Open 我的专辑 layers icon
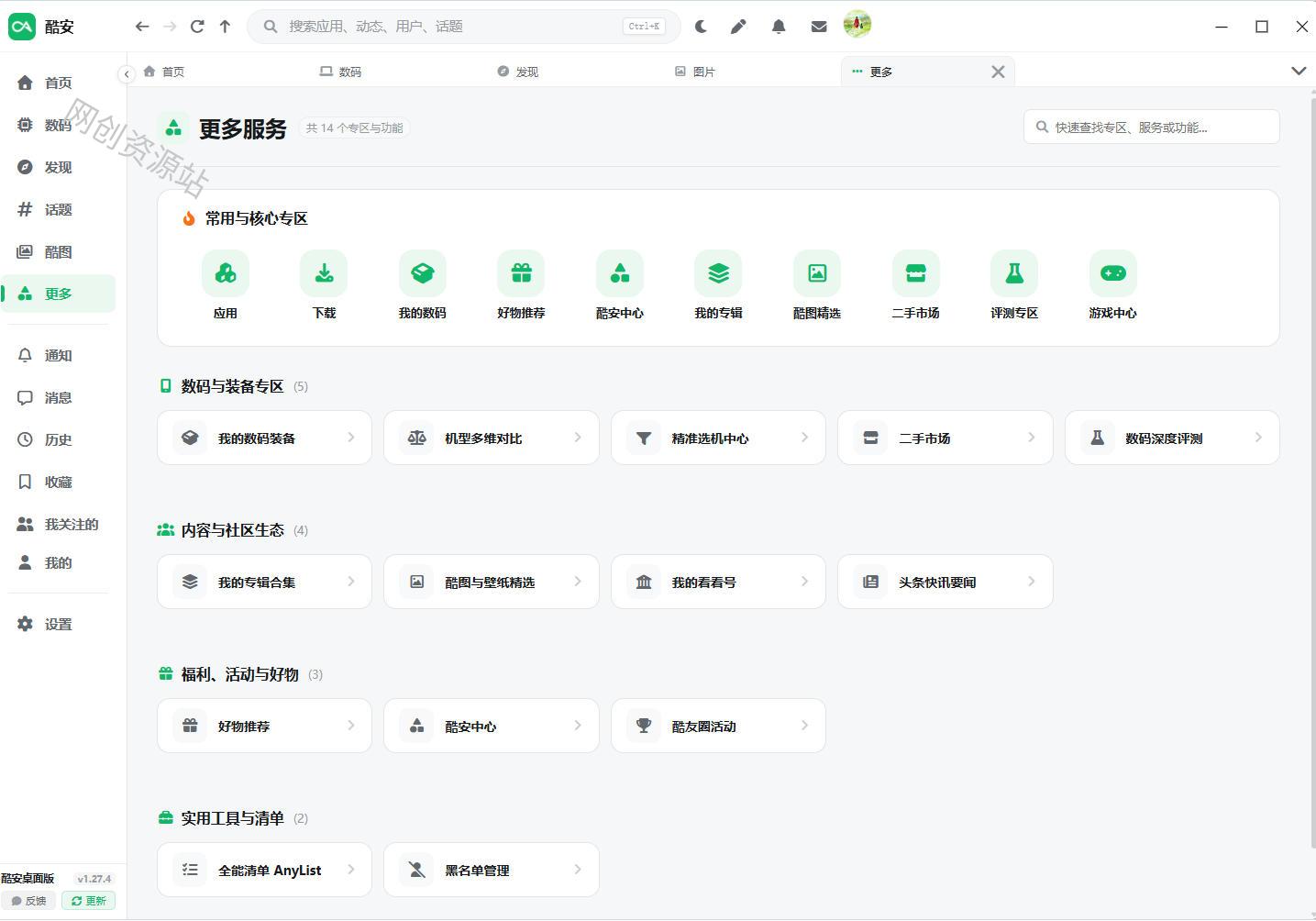 (x=718, y=273)
